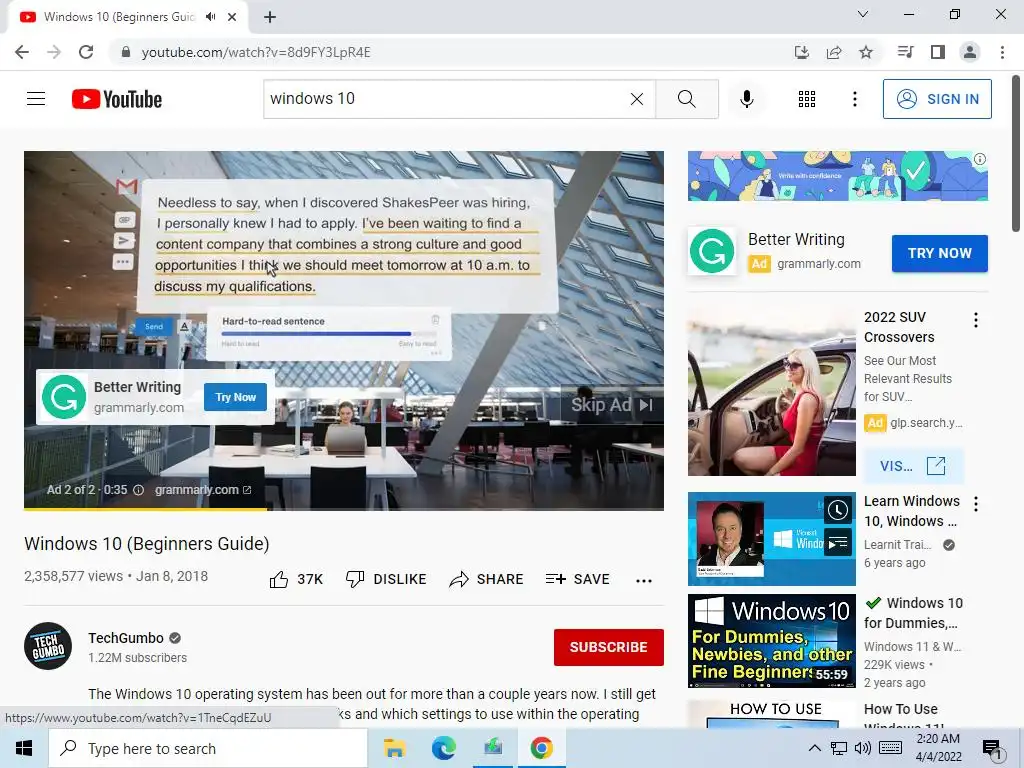Mute the tab via the speaker icon
This screenshot has width=1024, height=768.
[210, 17]
